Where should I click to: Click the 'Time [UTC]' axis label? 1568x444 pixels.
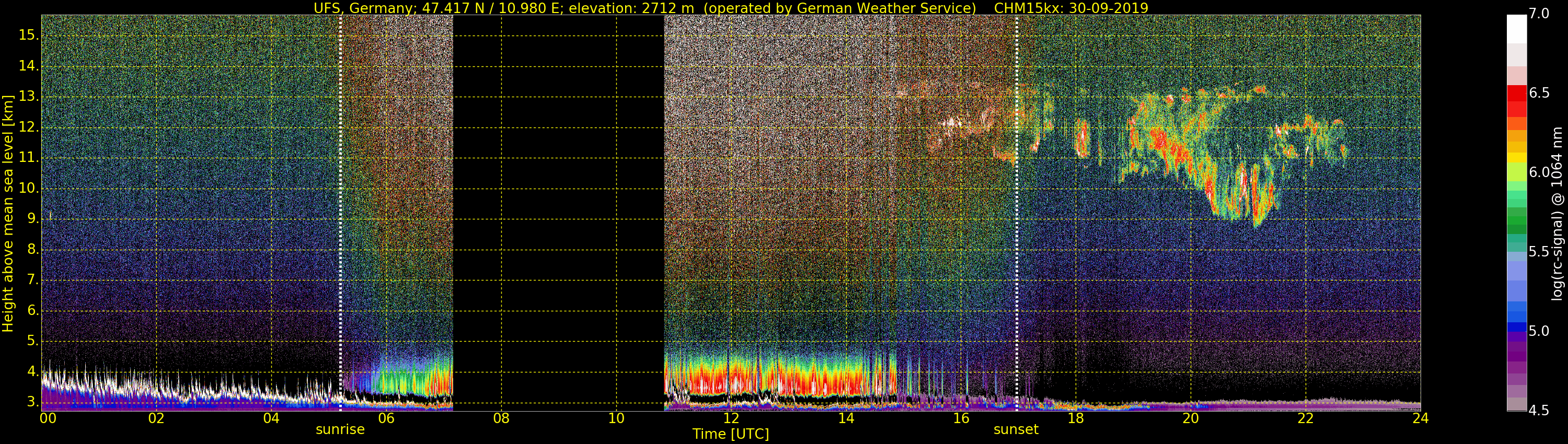point(731,434)
